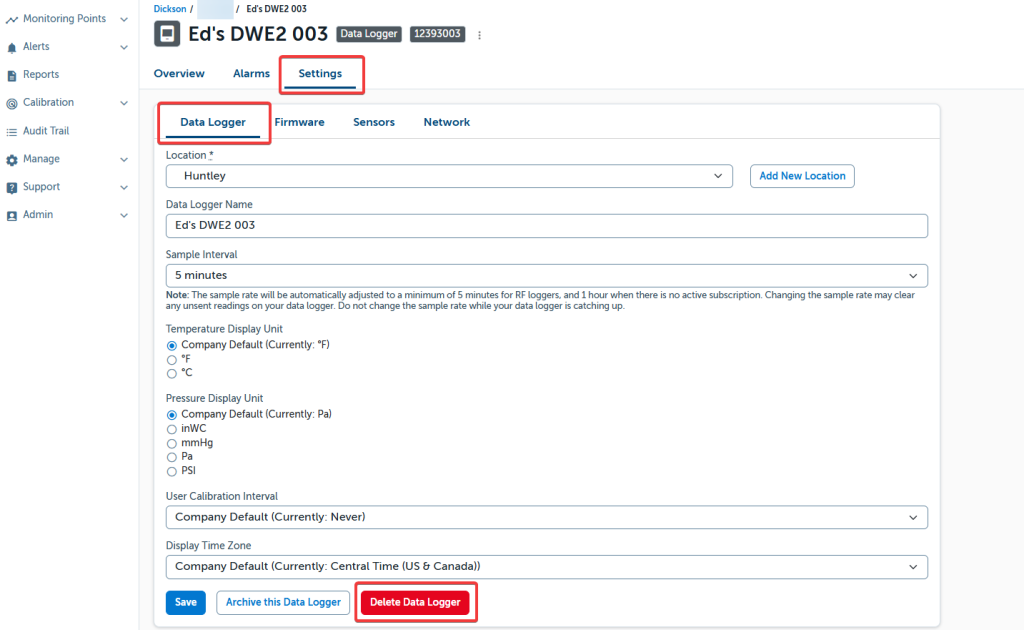The image size is (1024, 630).
Task: Click the Reports document icon
Action: point(12,75)
